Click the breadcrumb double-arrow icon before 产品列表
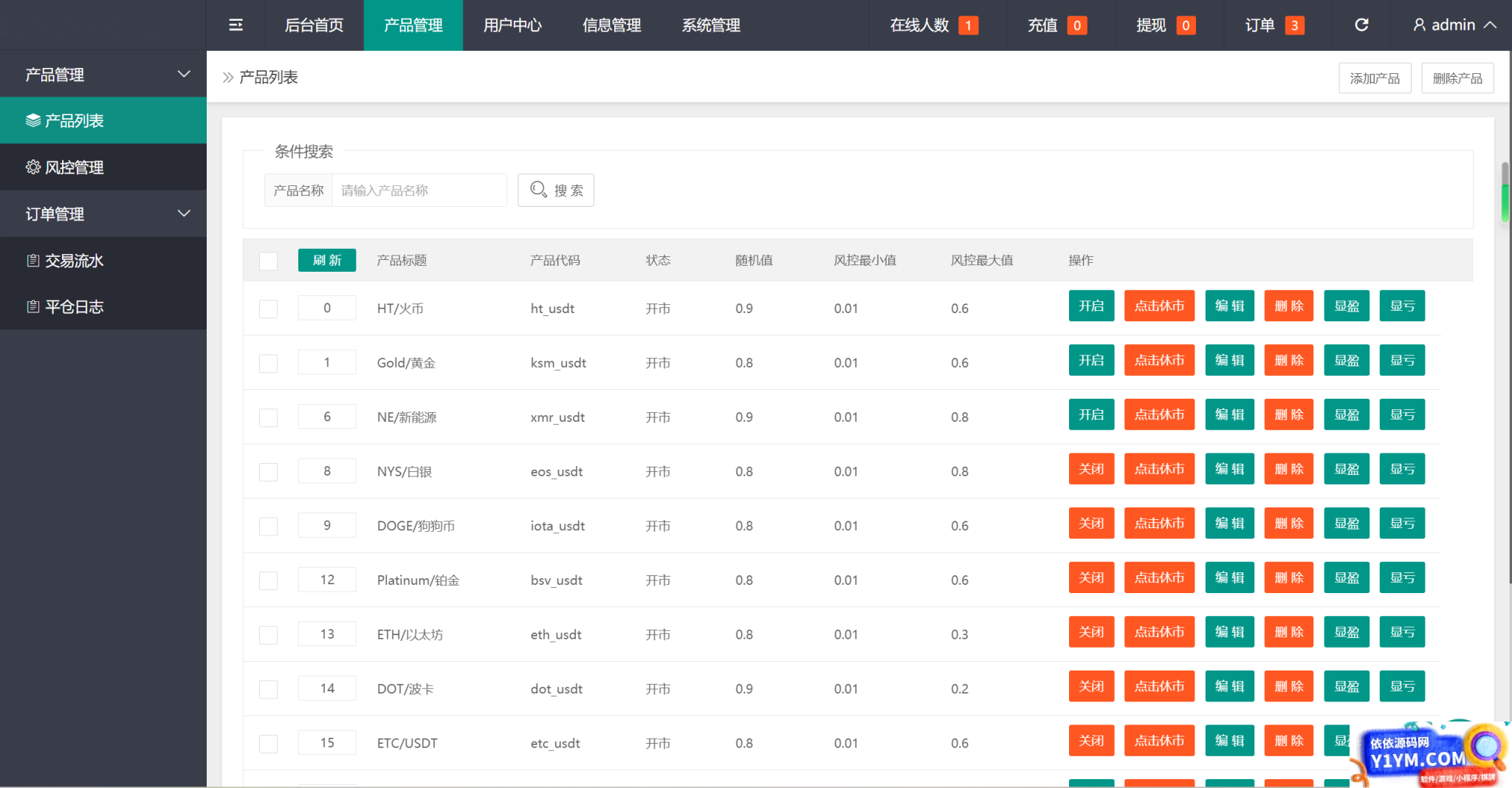1512x788 pixels. [228, 77]
